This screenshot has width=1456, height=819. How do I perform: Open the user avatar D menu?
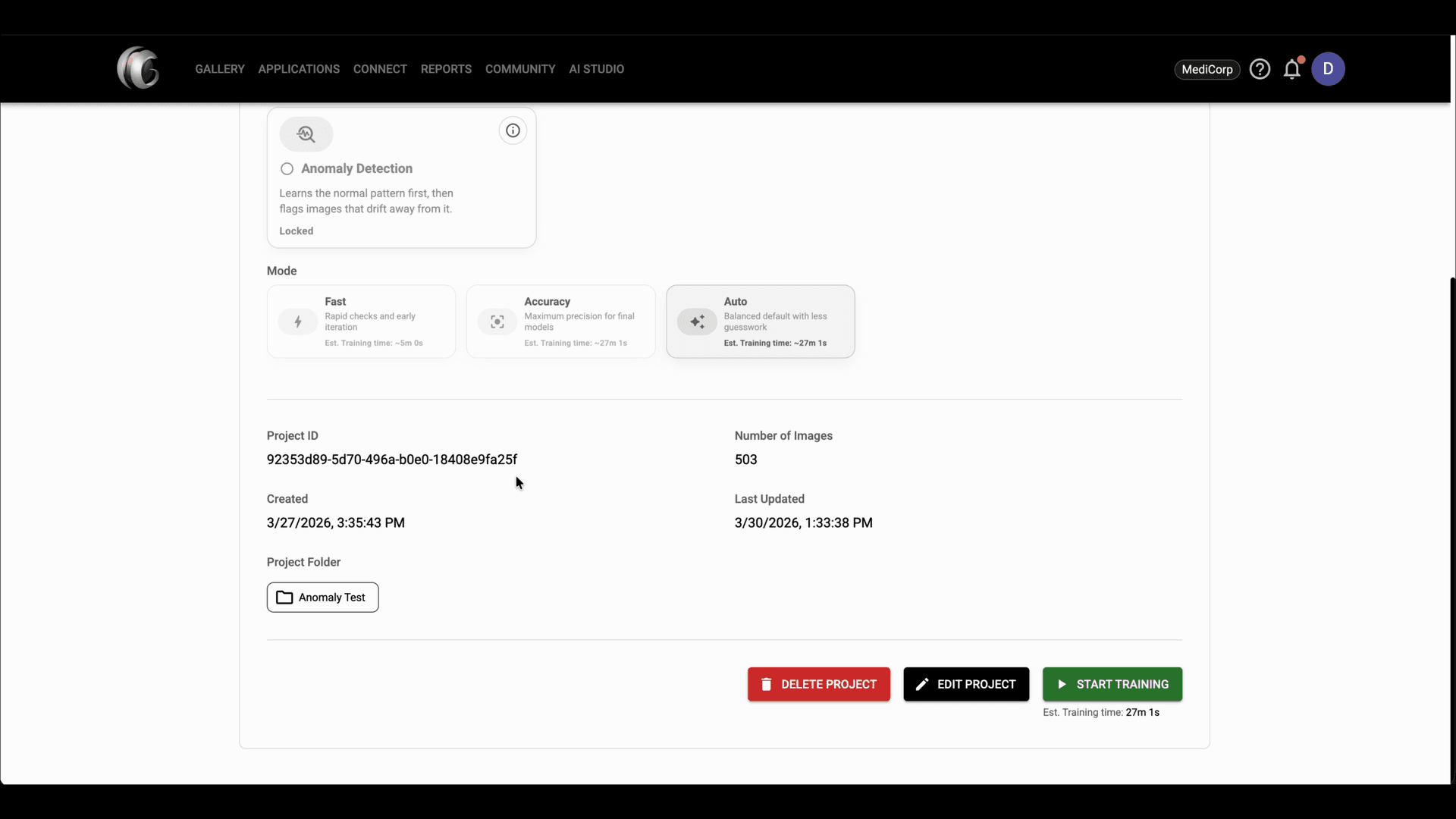[x=1328, y=69]
